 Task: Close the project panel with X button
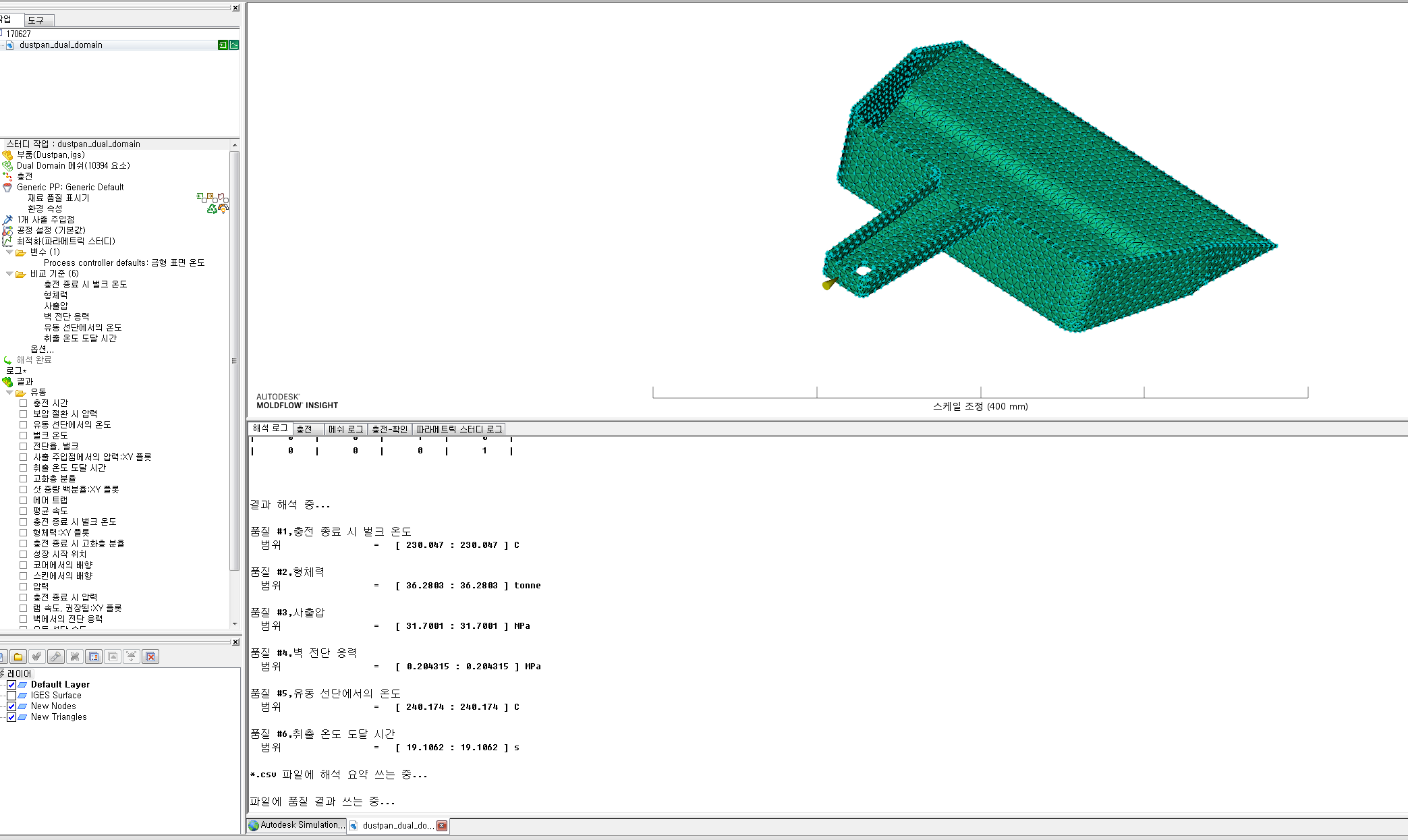tap(235, 8)
